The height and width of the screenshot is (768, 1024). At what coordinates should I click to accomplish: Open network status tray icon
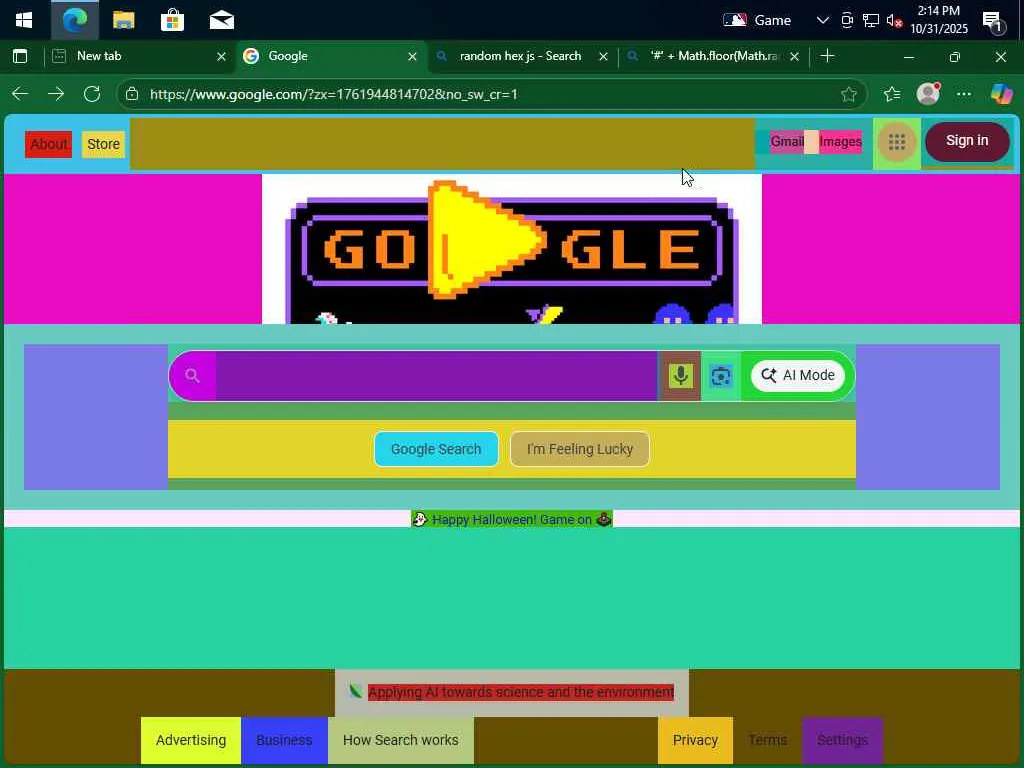pyautogui.click(x=871, y=20)
